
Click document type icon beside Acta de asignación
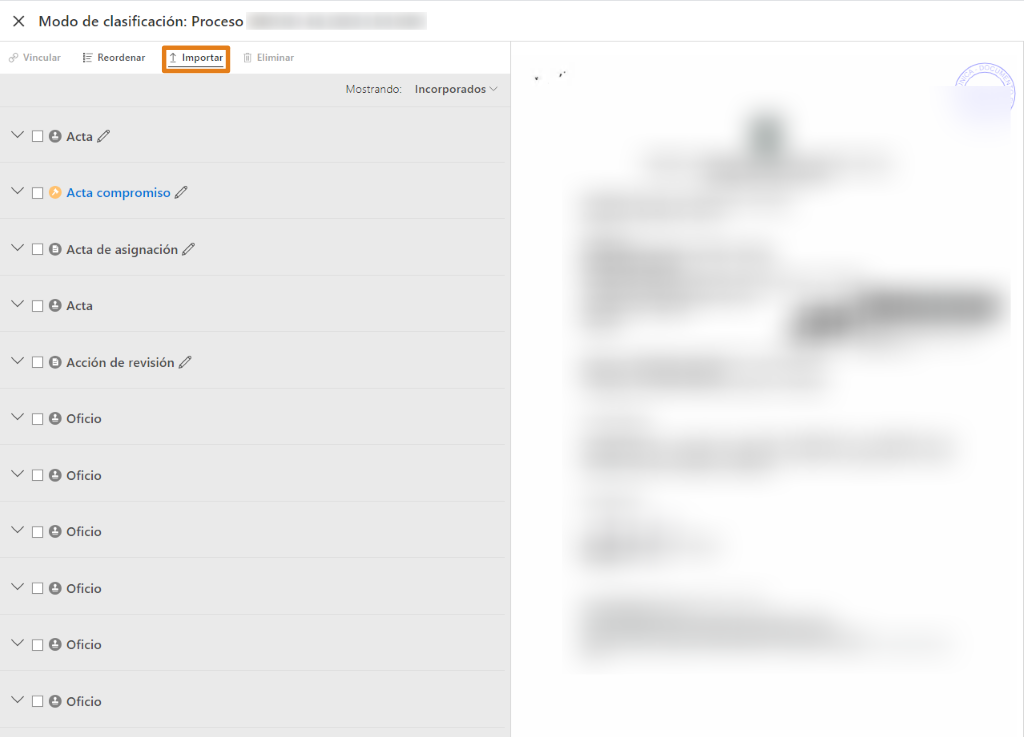(56, 249)
